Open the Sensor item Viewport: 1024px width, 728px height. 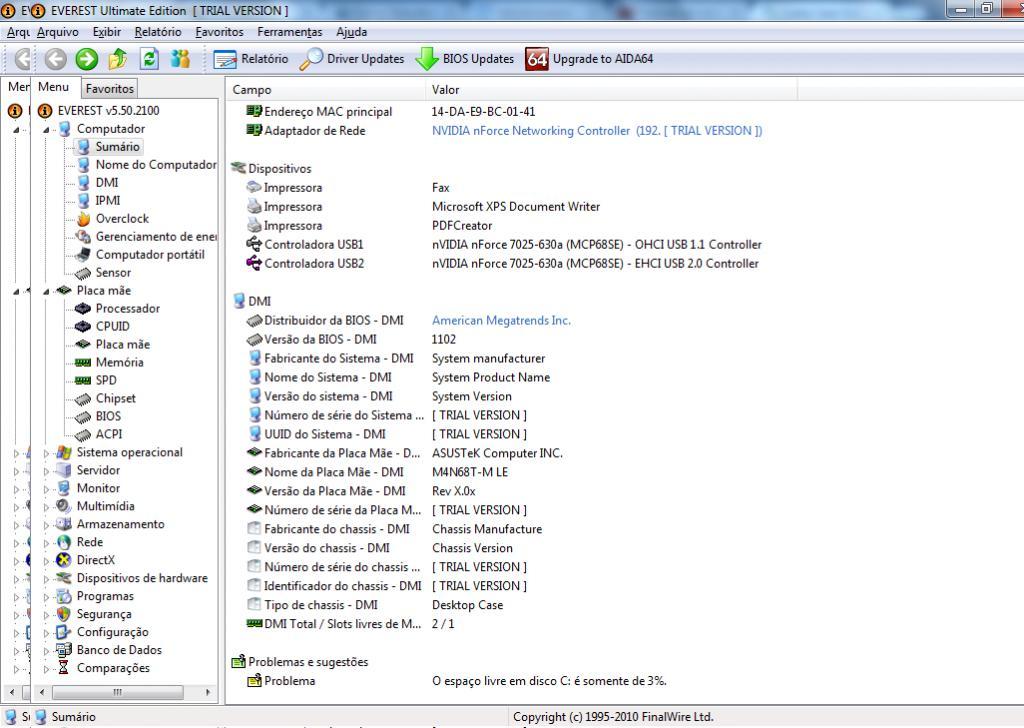113,272
